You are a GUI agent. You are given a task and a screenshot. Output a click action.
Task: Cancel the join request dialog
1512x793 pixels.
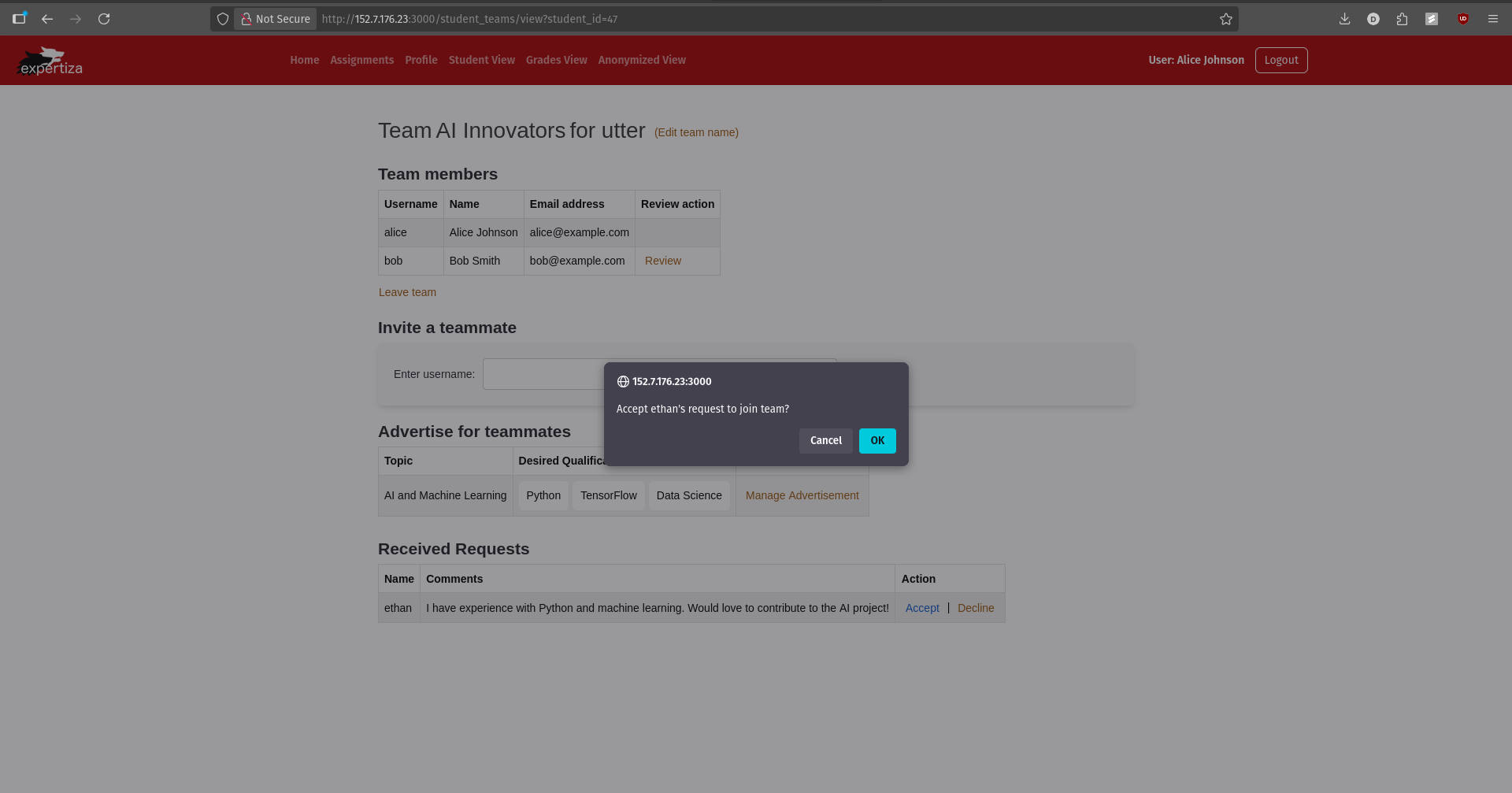[825, 441]
